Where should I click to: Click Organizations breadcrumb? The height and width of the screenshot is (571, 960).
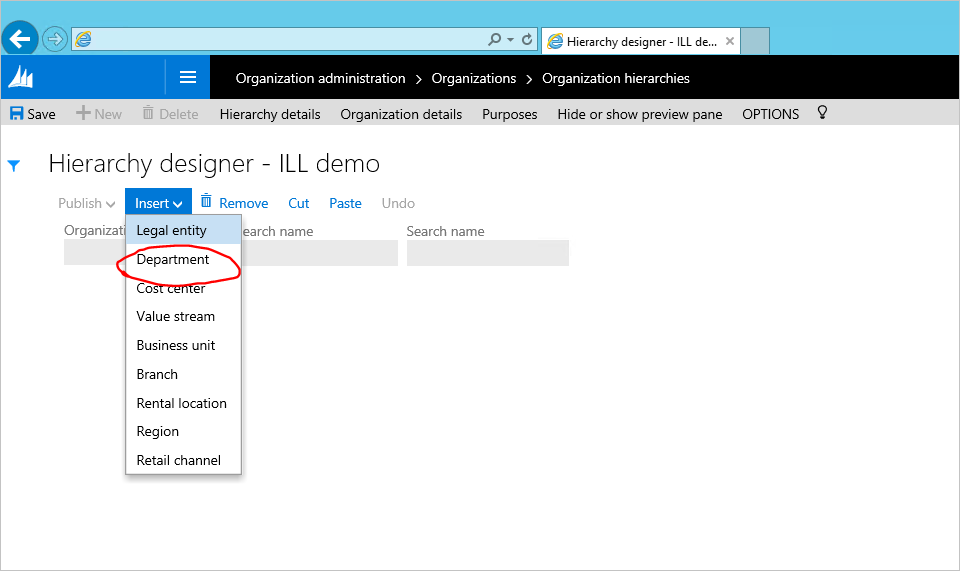(x=473, y=78)
